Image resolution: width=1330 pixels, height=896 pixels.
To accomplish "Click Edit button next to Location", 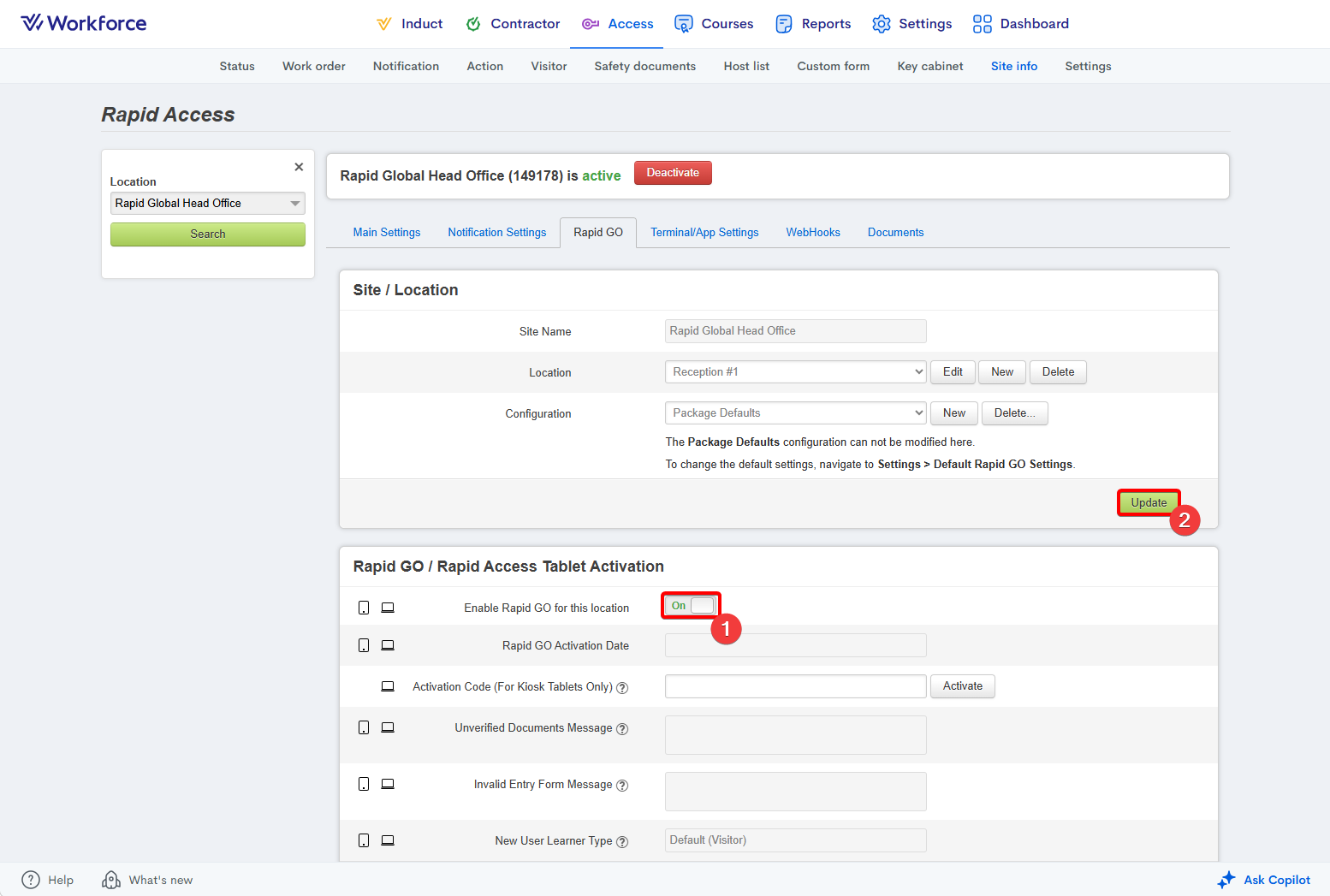I will tap(953, 371).
